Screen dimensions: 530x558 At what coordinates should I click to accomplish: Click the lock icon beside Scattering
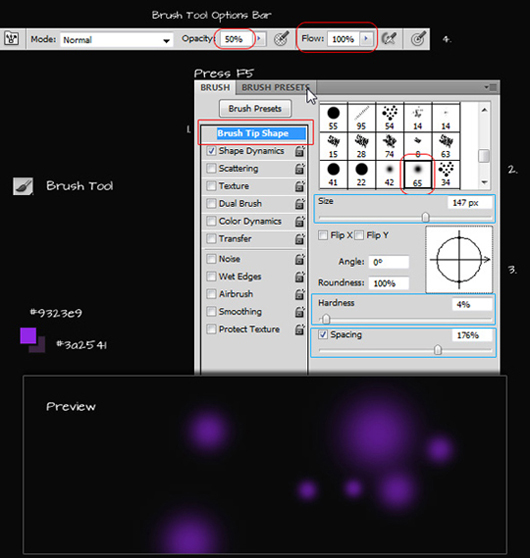tap(300, 168)
